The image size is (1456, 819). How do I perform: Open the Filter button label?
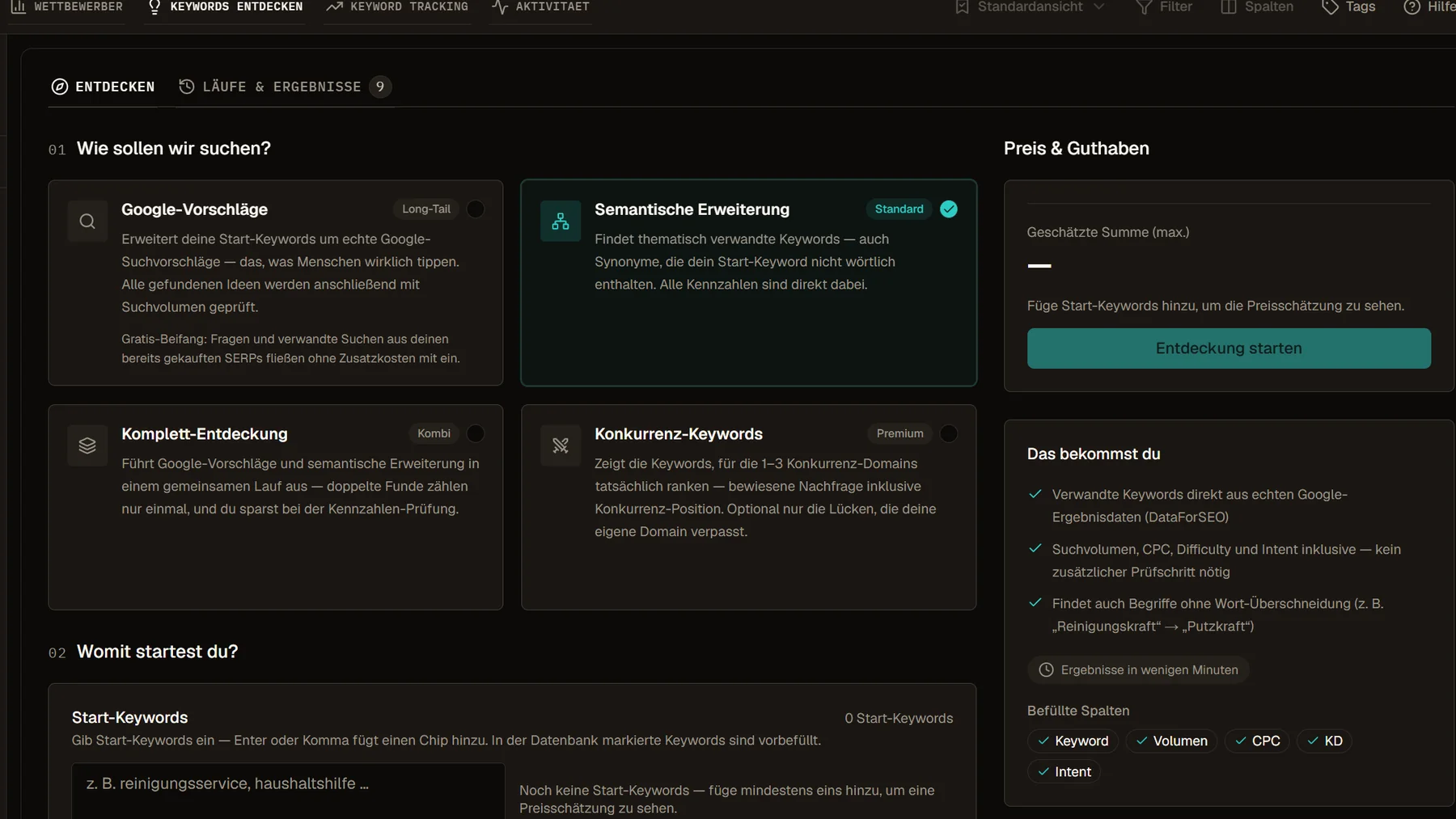(1176, 6)
